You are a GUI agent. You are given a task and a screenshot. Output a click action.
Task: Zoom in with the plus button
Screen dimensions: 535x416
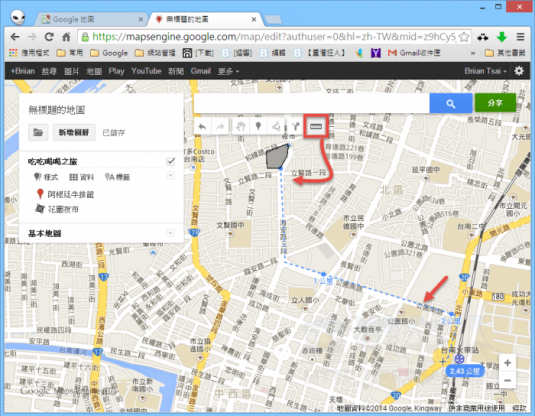coord(507,363)
